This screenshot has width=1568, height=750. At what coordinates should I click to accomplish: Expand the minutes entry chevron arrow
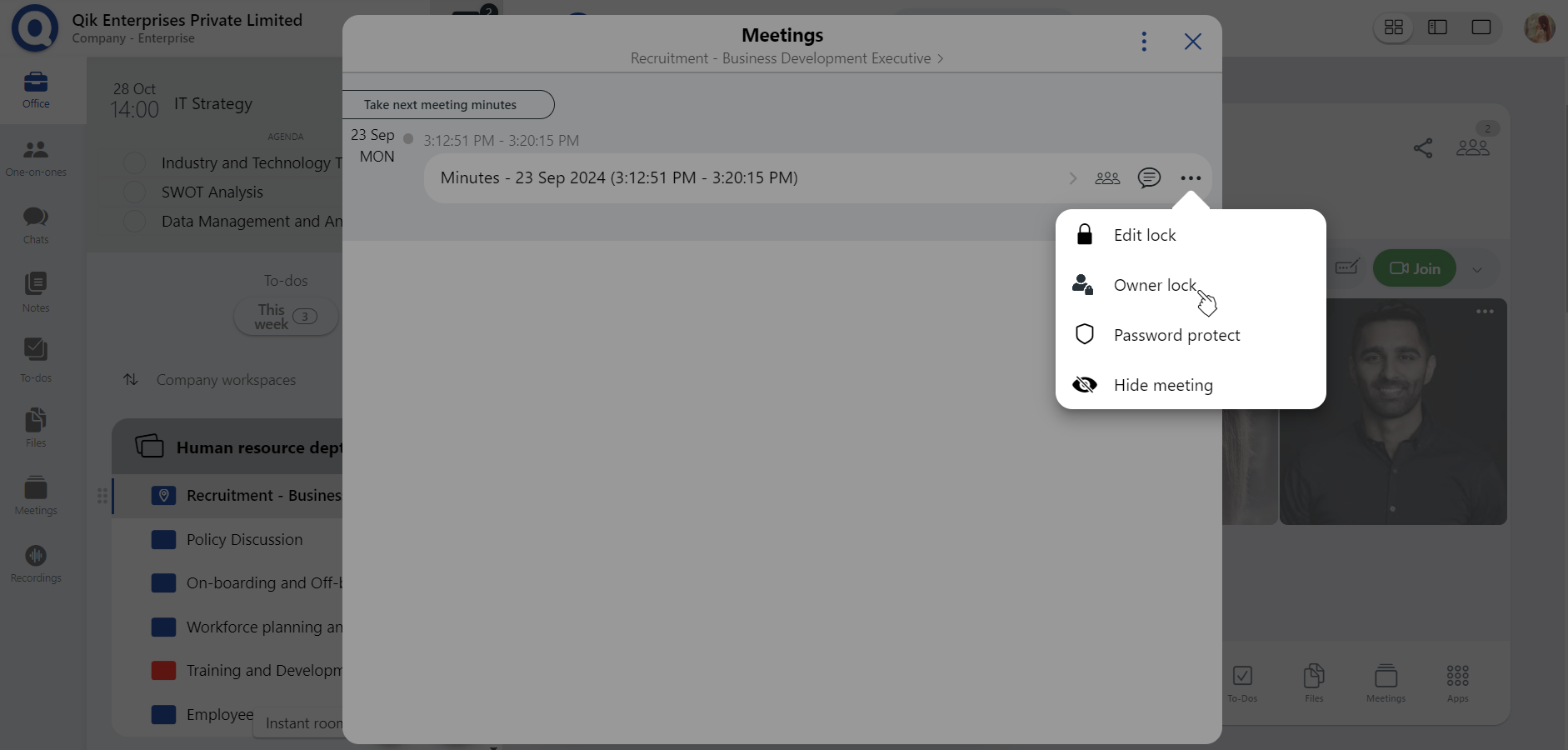(x=1072, y=178)
